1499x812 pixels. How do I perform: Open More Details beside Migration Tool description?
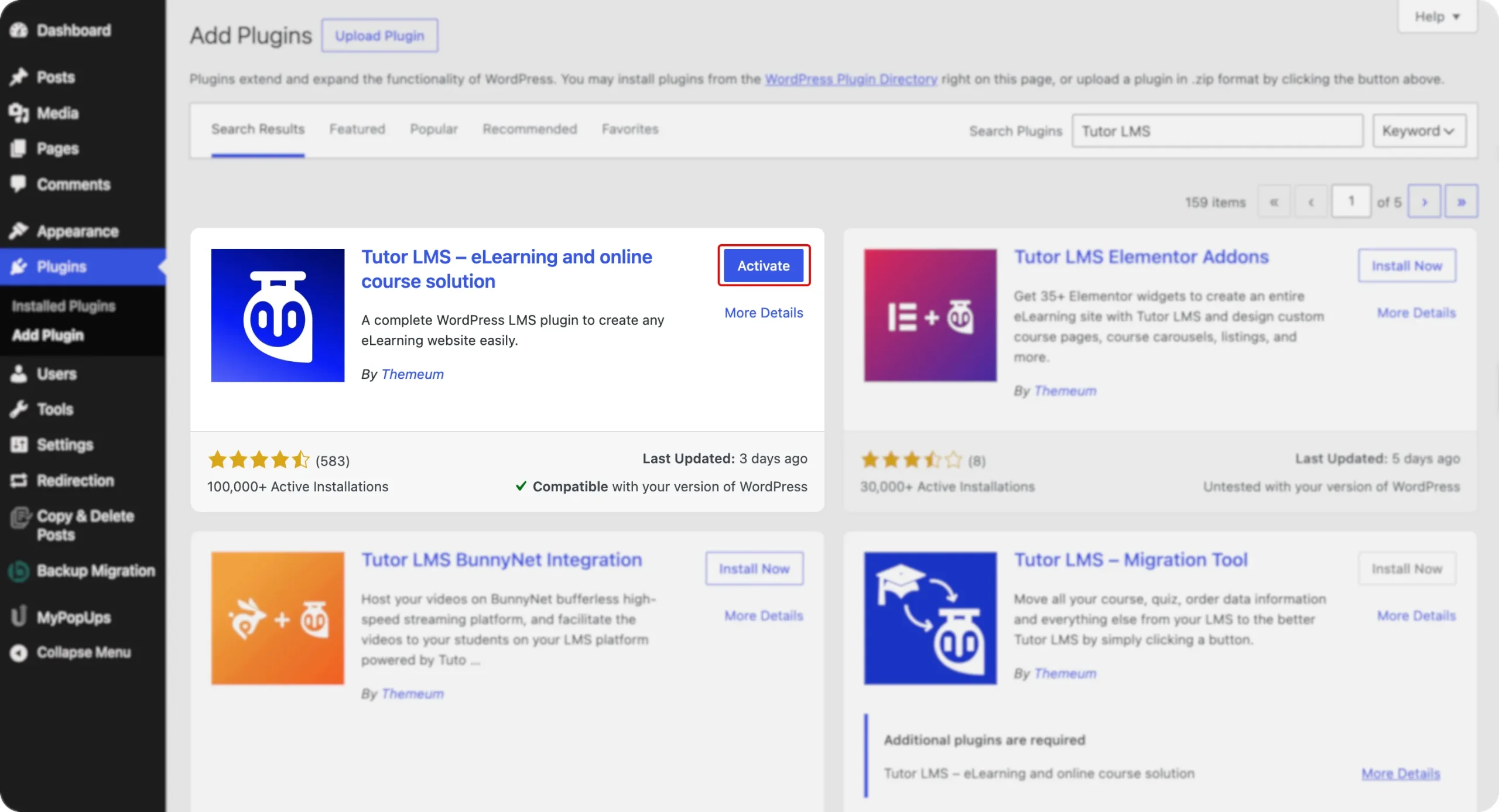click(1416, 615)
